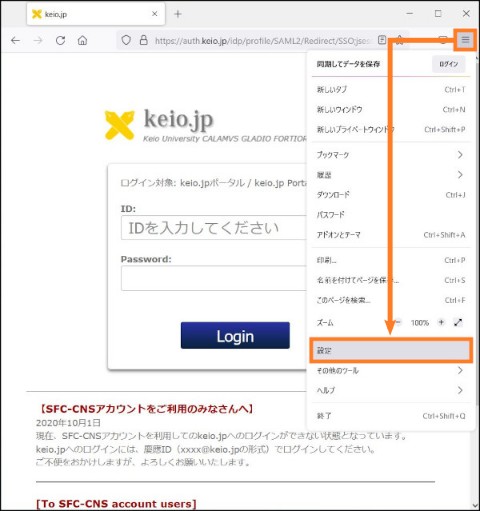Click the back navigation arrow
Image resolution: width=480 pixels, height=511 pixels.
(x=15, y=41)
